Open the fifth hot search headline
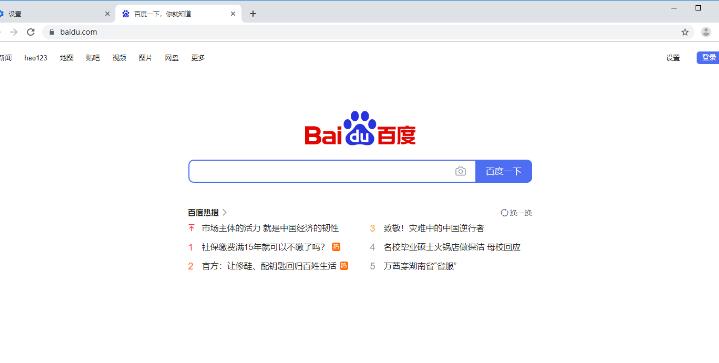This screenshot has height=363, width=719. click(x=420, y=266)
